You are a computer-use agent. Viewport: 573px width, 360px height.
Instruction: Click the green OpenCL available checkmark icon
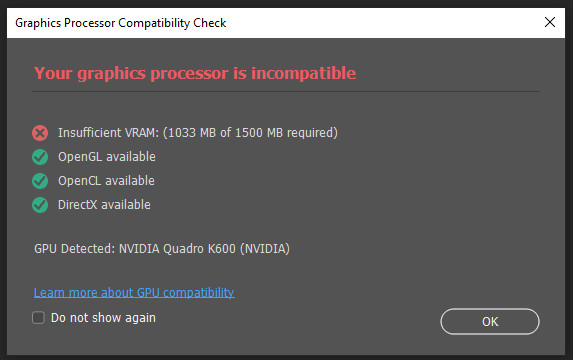tap(40, 181)
